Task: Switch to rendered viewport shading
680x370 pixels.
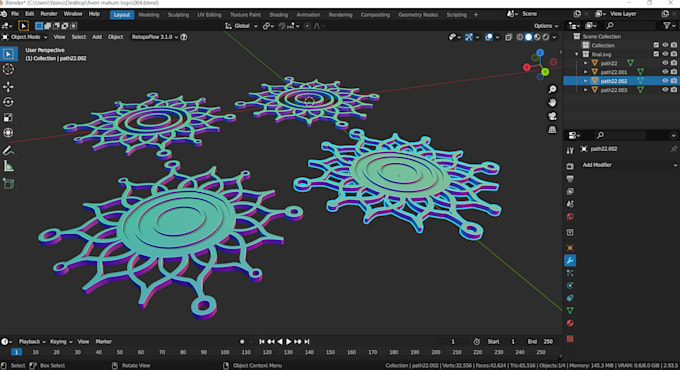Action: pyautogui.click(x=546, y=37)
